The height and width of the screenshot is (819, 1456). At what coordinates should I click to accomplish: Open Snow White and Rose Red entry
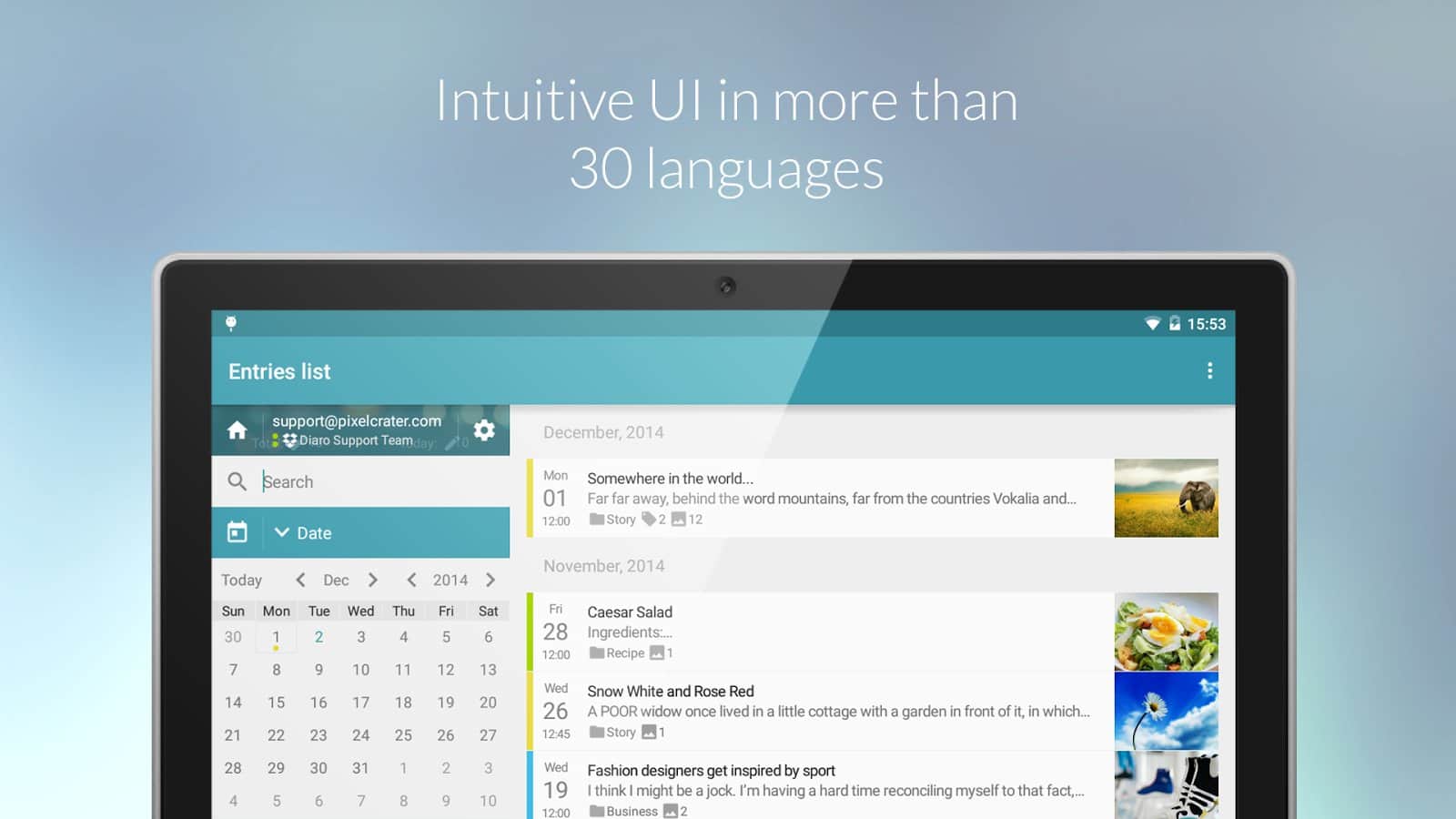tap(819, 711)
